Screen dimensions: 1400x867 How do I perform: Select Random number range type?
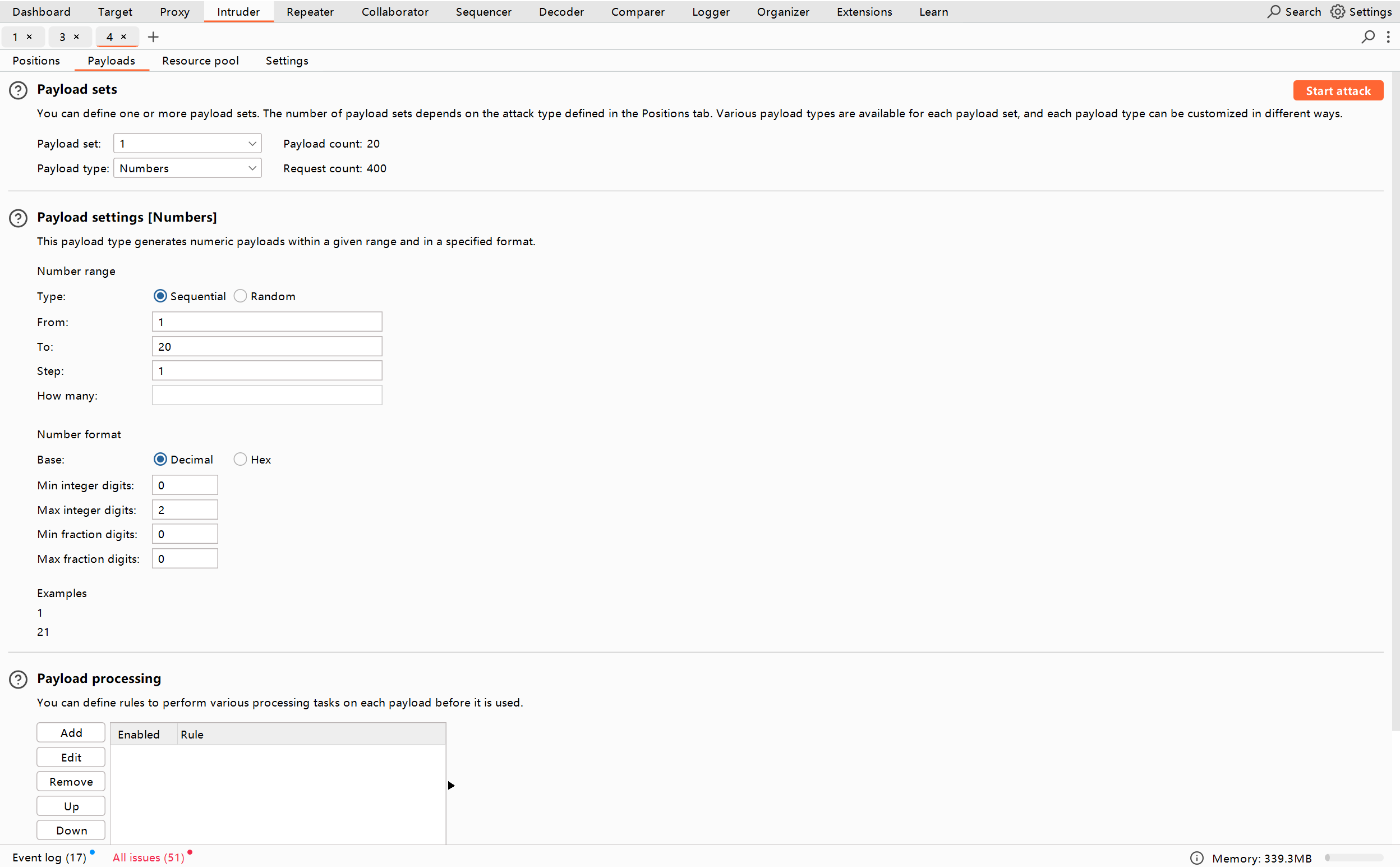pyautogui.click(x=240, y=296)
